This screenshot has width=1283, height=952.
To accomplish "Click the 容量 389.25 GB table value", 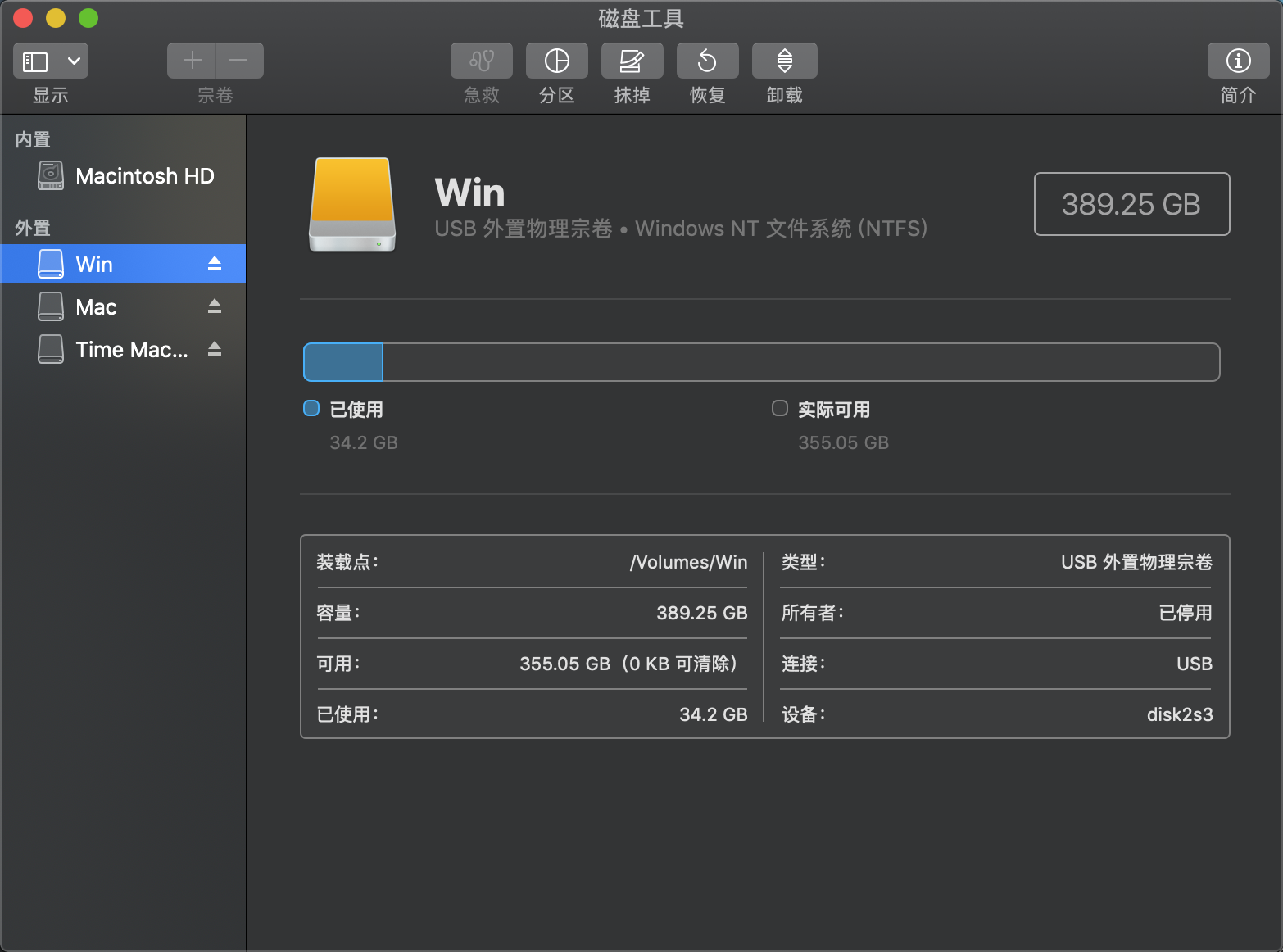I will point(701,613).
